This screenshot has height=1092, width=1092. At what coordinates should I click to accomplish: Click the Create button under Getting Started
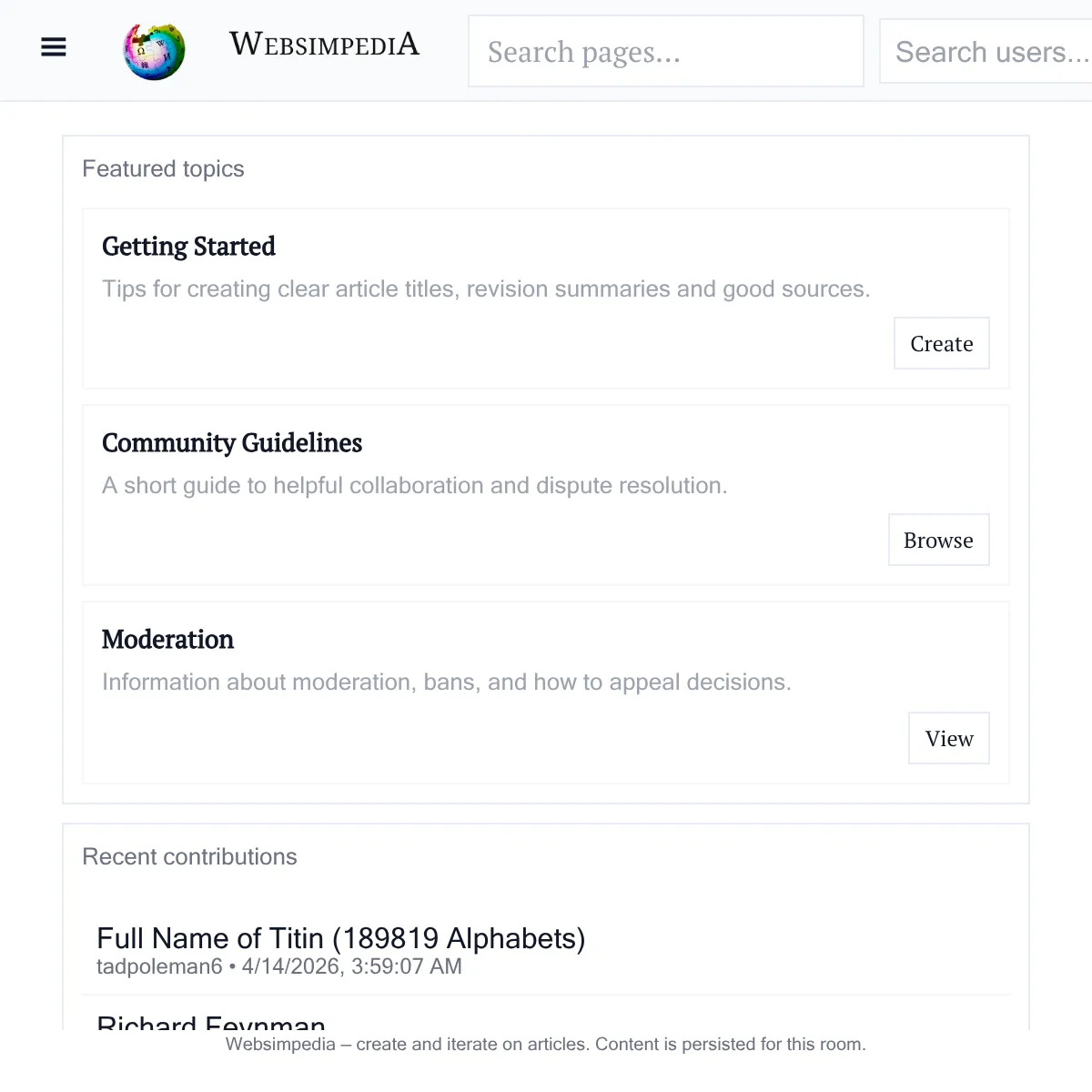point(942,343)
